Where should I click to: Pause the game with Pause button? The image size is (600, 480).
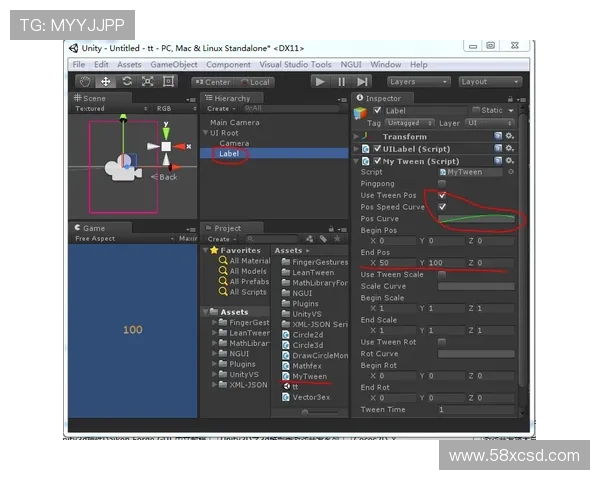[x=341, y=82]
